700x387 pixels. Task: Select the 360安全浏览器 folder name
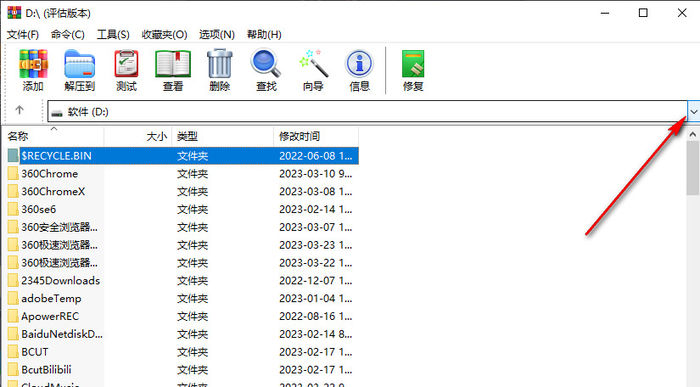pyautogui.click(x=59, y=227)
